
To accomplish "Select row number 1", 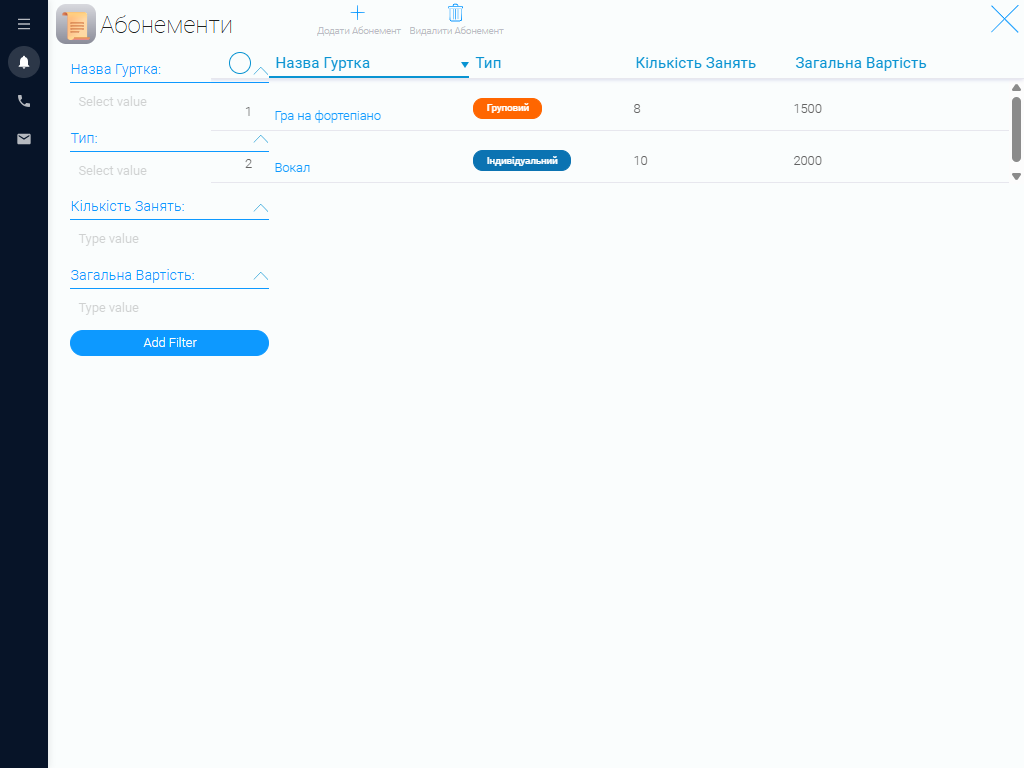I will 248,112.
